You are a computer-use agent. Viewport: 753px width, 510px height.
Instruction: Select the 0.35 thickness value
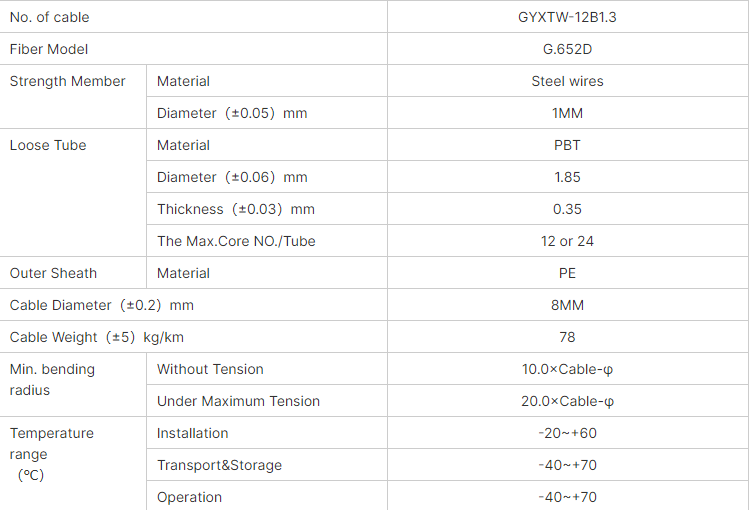[567, 209]
